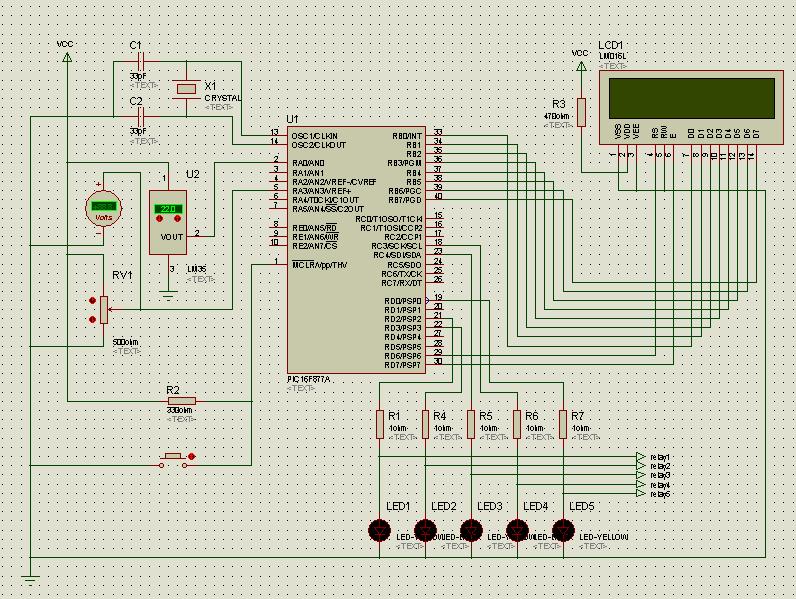
Task: Select the LED1 diode symbol
Action: pyautogui.click(x=380, y=530)
